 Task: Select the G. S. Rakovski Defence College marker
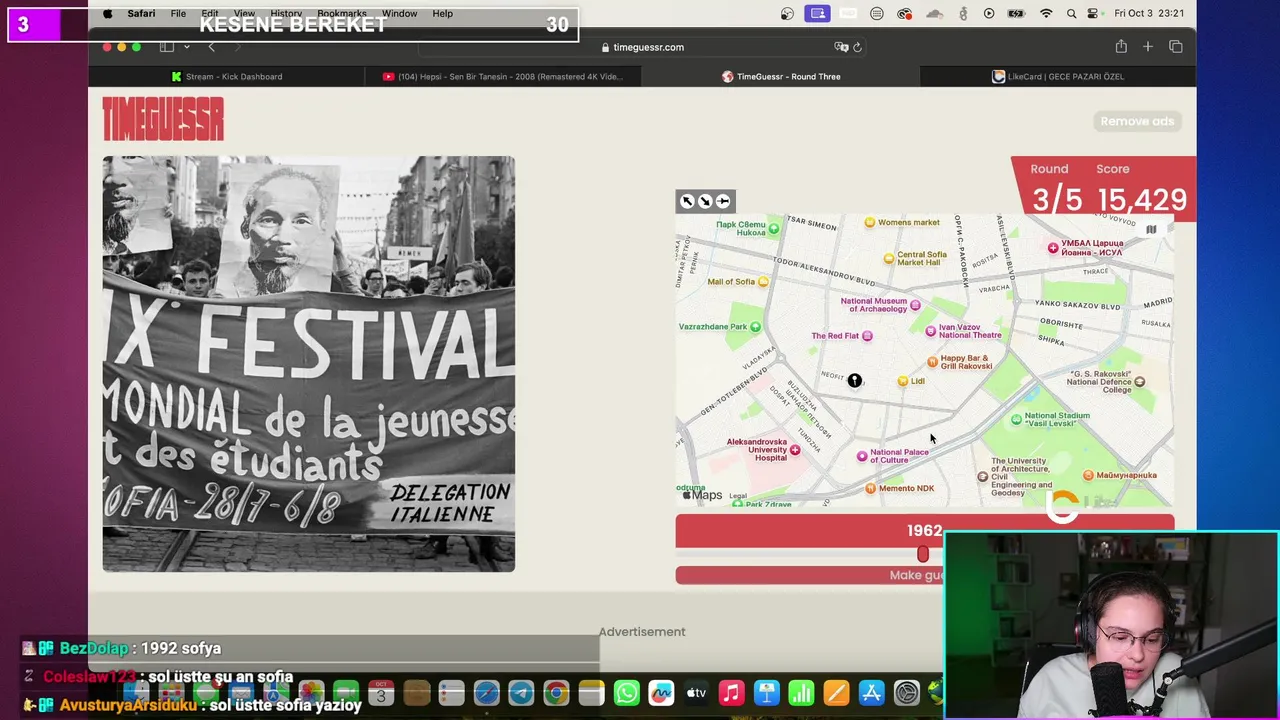pos(1139,381)
